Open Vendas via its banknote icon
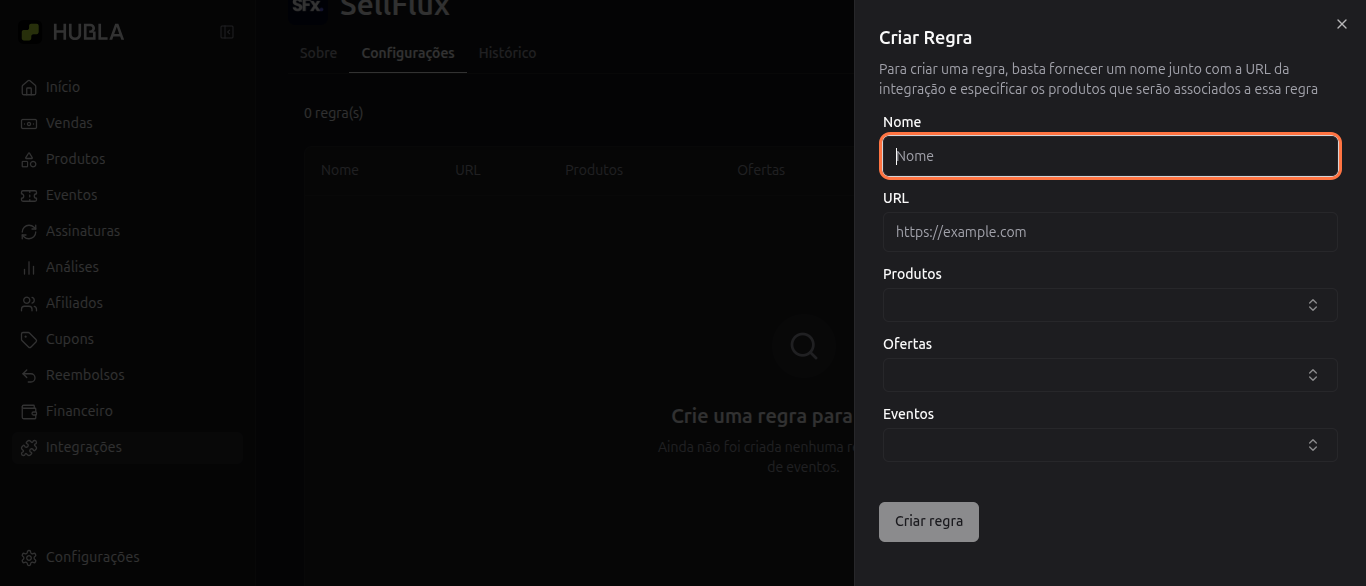 (x=29, y=124)
